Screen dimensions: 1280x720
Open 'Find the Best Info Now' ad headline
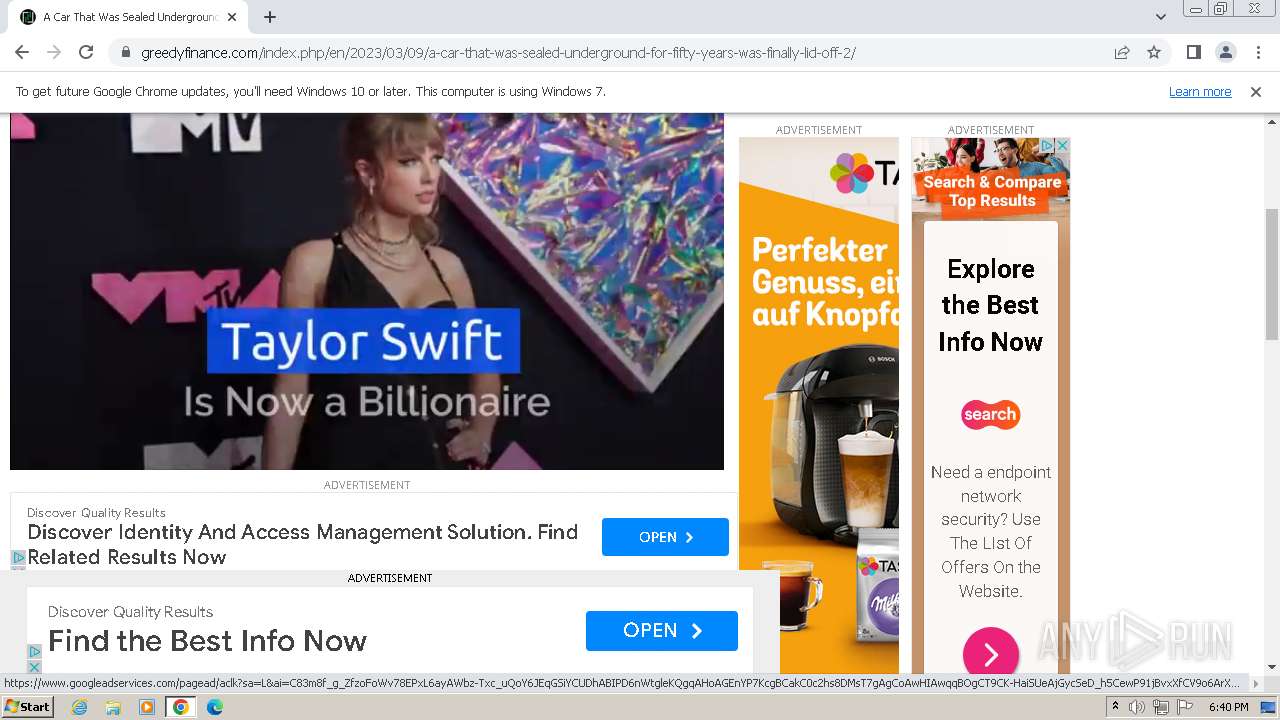[207, 641]
